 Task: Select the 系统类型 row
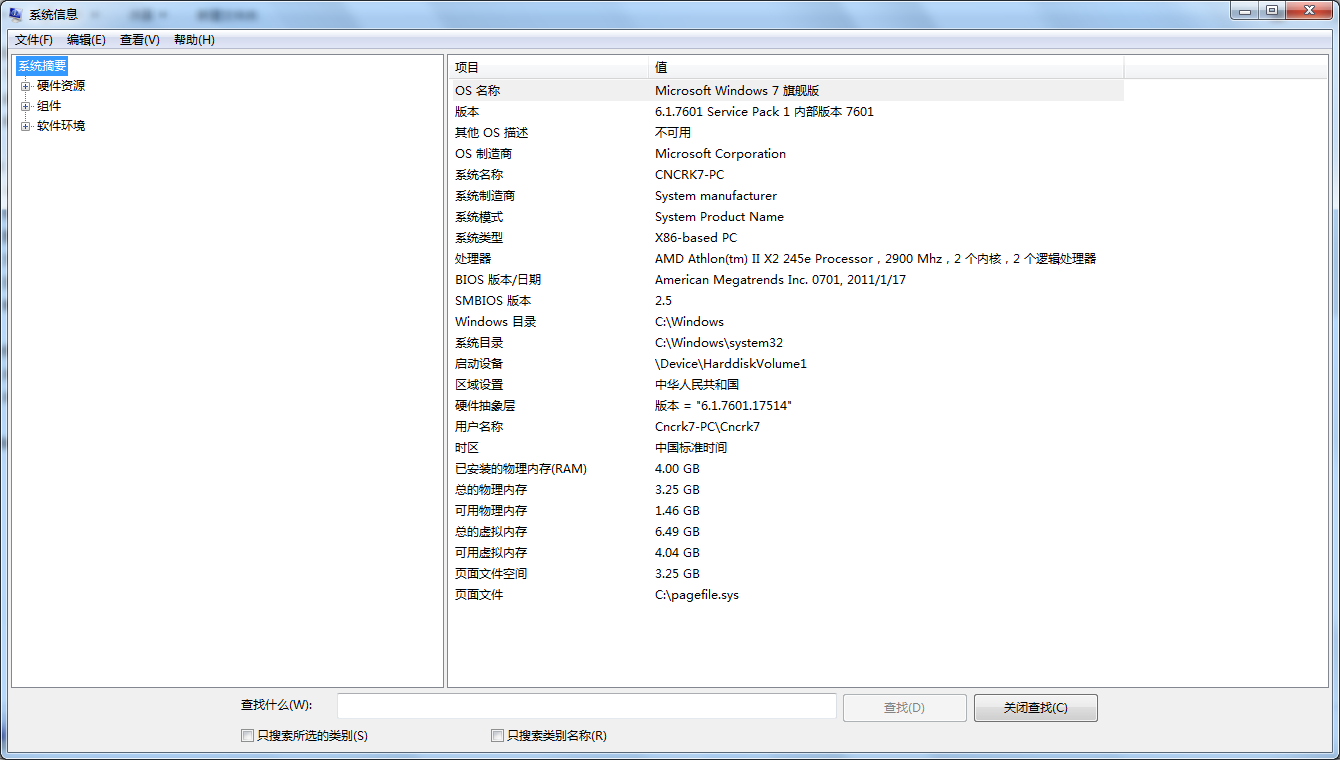pyautogui.click(x=786, y=238)
